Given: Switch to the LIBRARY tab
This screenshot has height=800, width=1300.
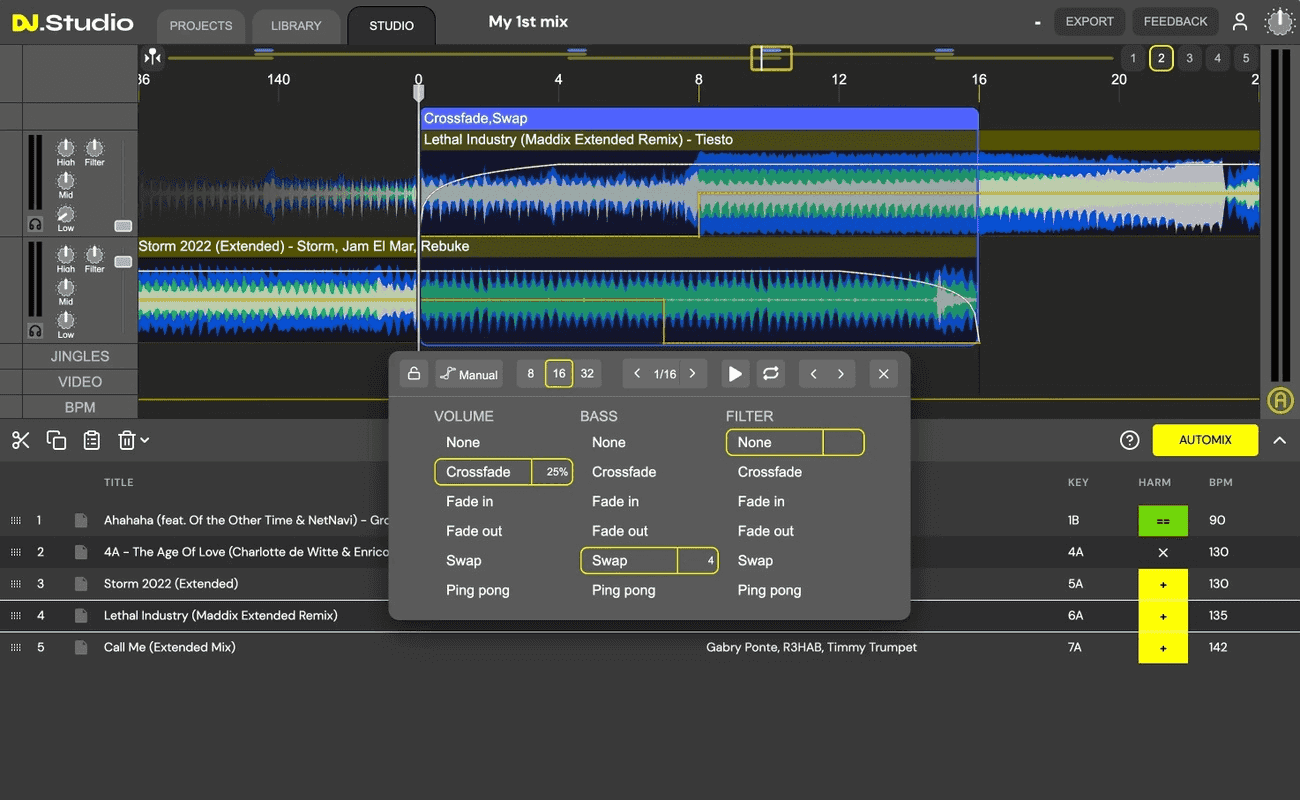Looking at the screenshot, I should (x=296, y=25).
